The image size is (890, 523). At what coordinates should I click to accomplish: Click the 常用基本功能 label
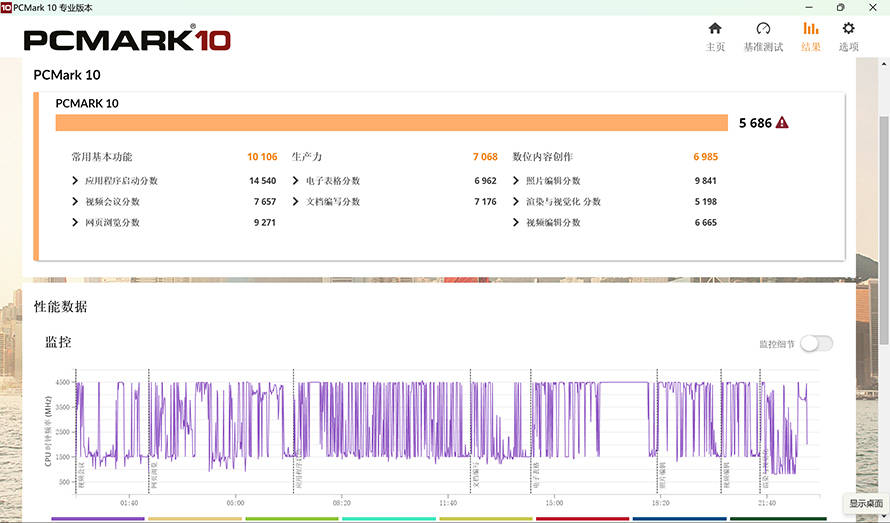[102, 157]
